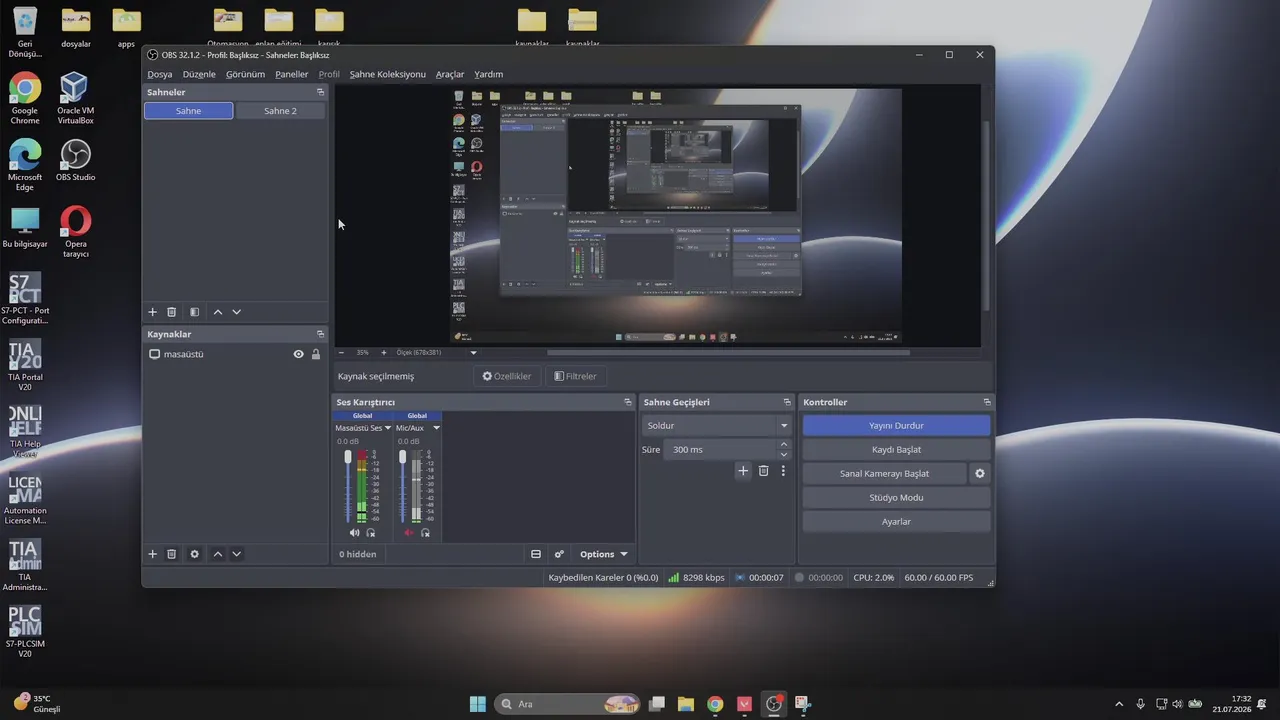Open transition properties three-dot menu
This screenshot has width=1280, height=720.
pyautogui.click(x=783, y=471)
